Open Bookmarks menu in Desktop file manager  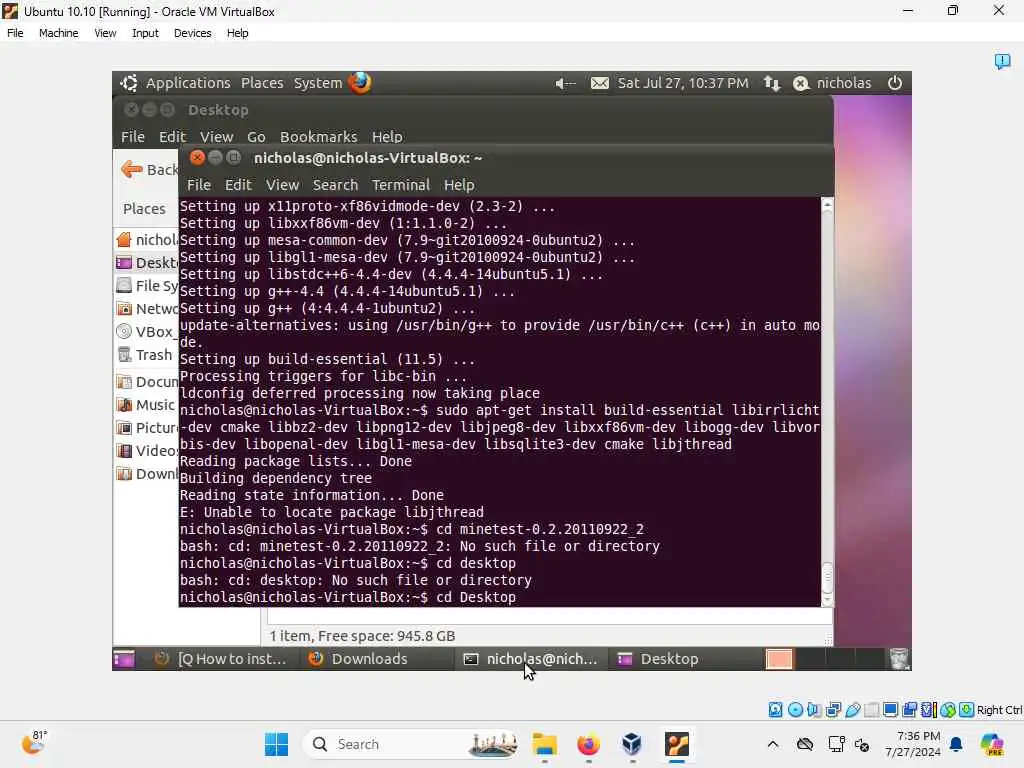pyautogui.click(x=319, y=136)
